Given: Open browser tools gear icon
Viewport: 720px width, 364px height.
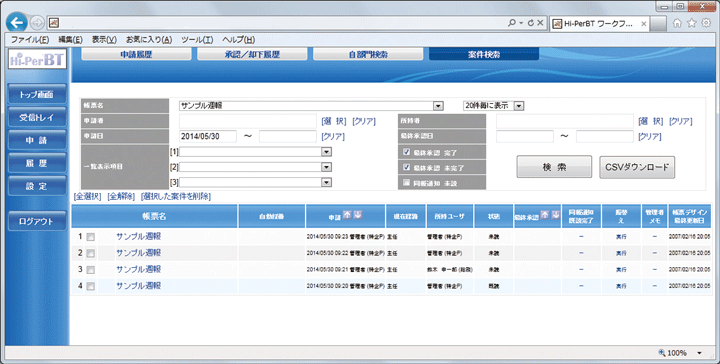Looking at the screenshot, I should pyautogui.click(x=706, y=23).
